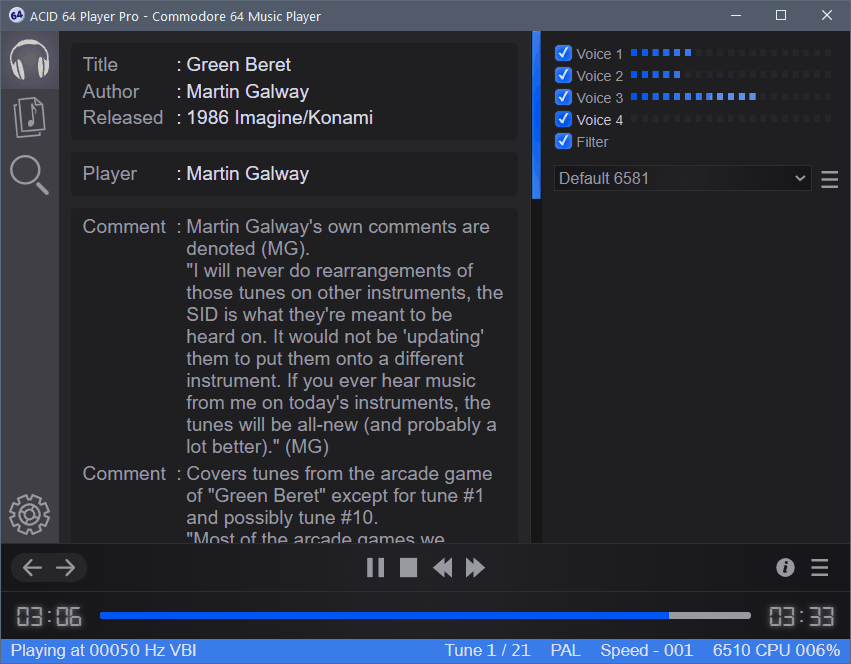Uncheck Voice 4
Image resolution: width=851 pixels, height=664 pixels.
coord(563,119)
